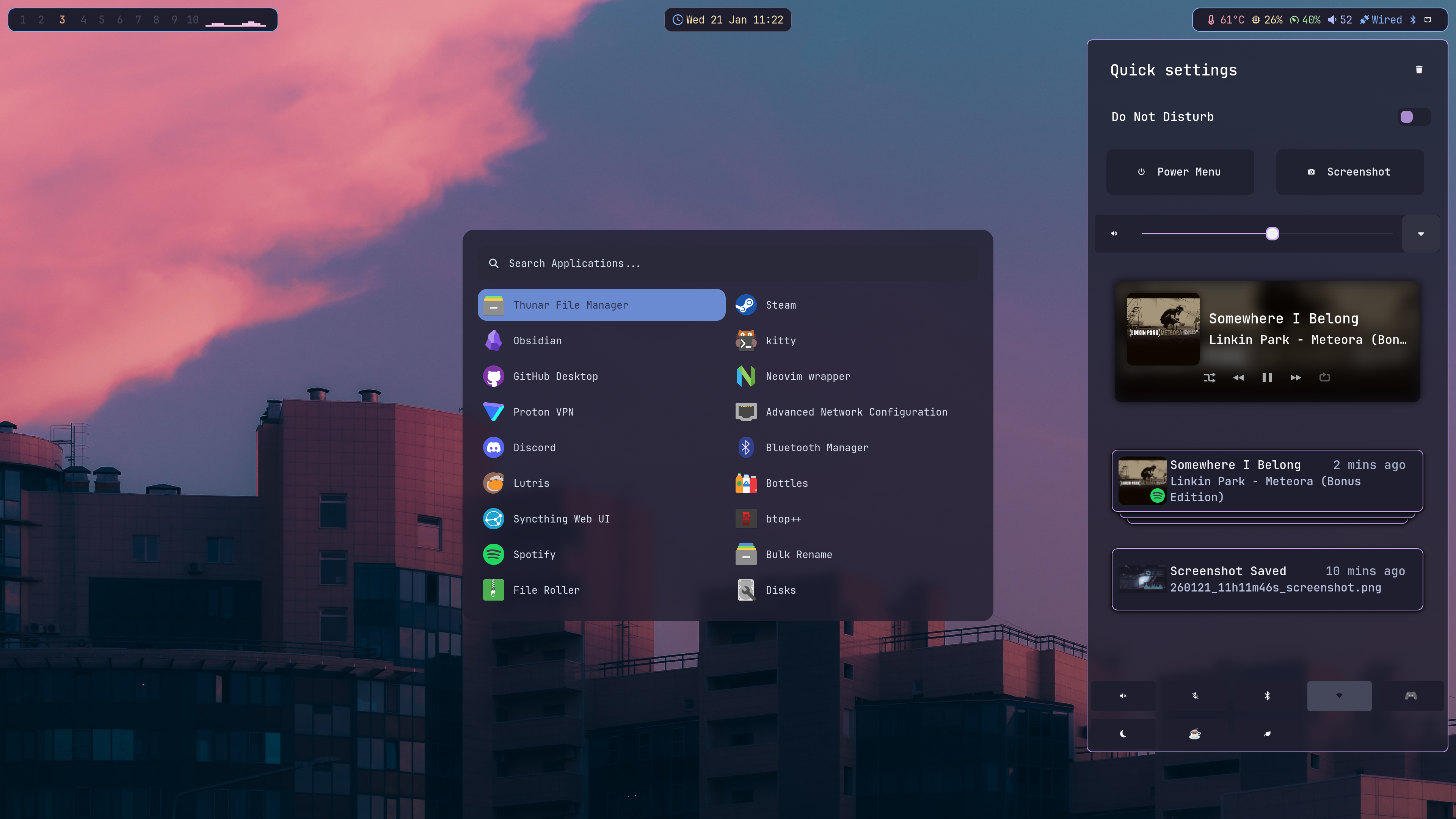Screen dimensions: 1456x819
Task: Open Discord in the application list
Action: (x=601, y=448)
